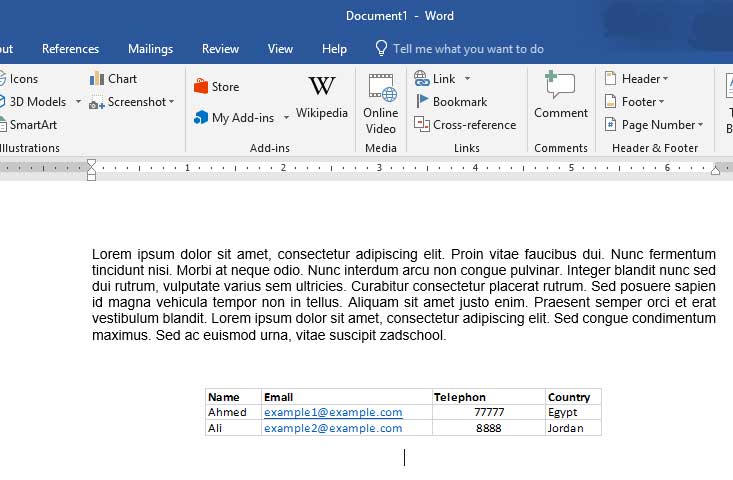This screenshot has width=733, height=480.
Task: Open the Help tab
Action: (334, 49)
